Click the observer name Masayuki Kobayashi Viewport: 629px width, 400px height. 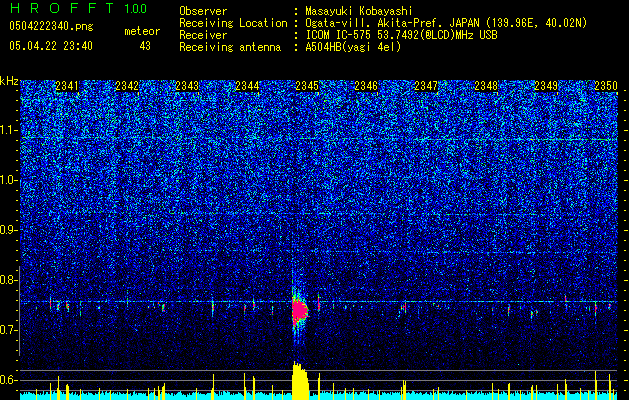pos(358,12)
